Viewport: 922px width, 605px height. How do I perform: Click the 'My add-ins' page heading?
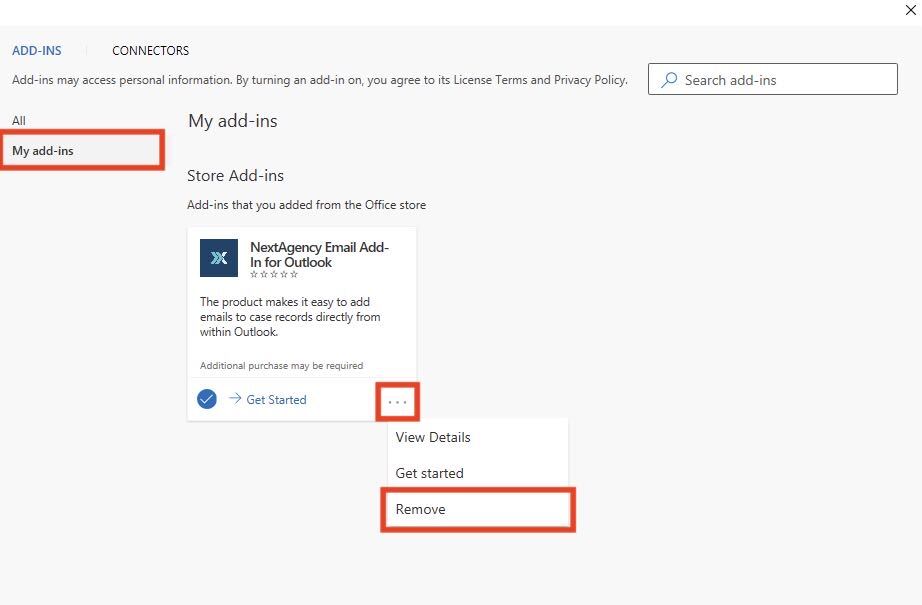(x=232, y=121)
